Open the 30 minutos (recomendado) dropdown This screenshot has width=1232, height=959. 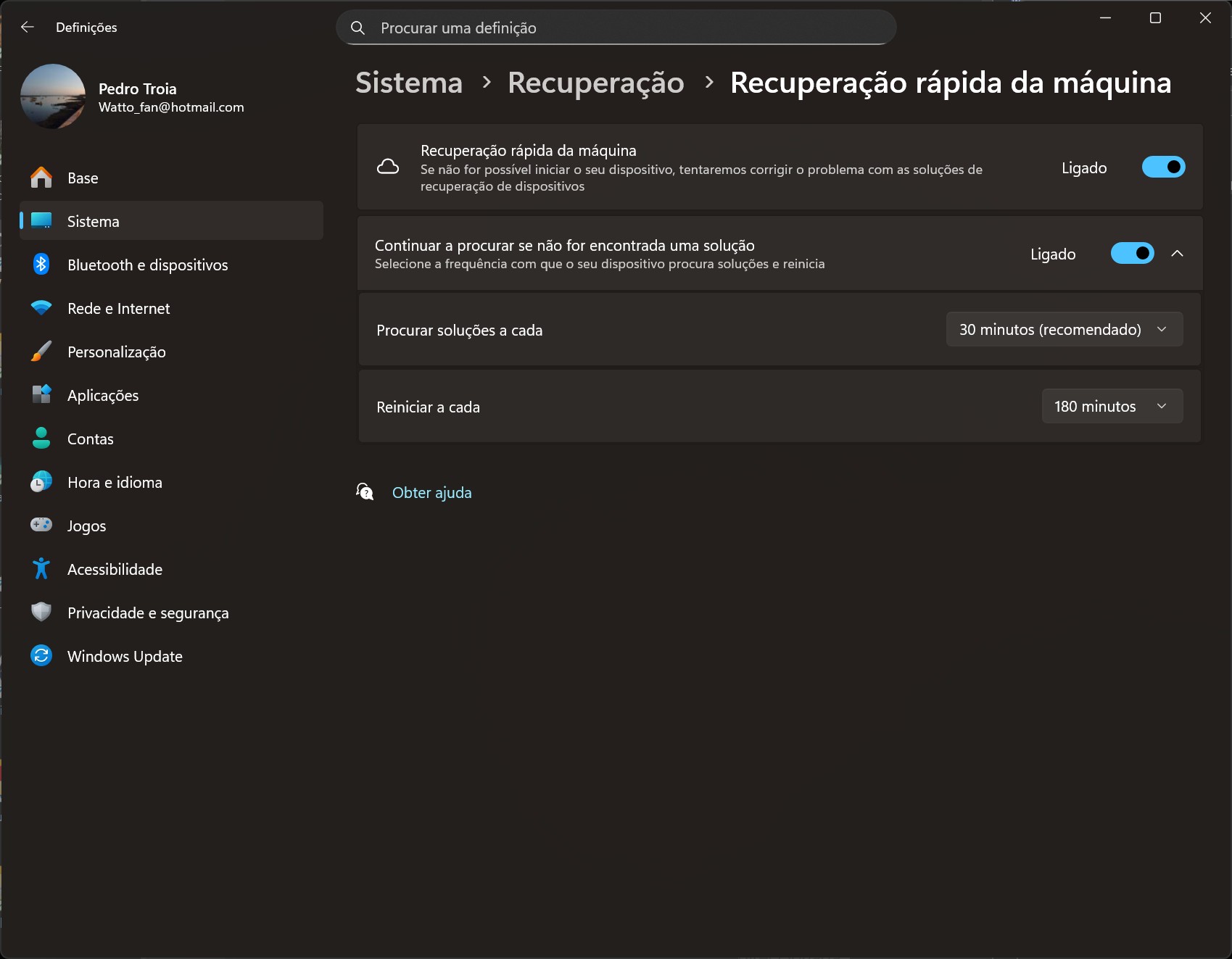[1064, 330]
